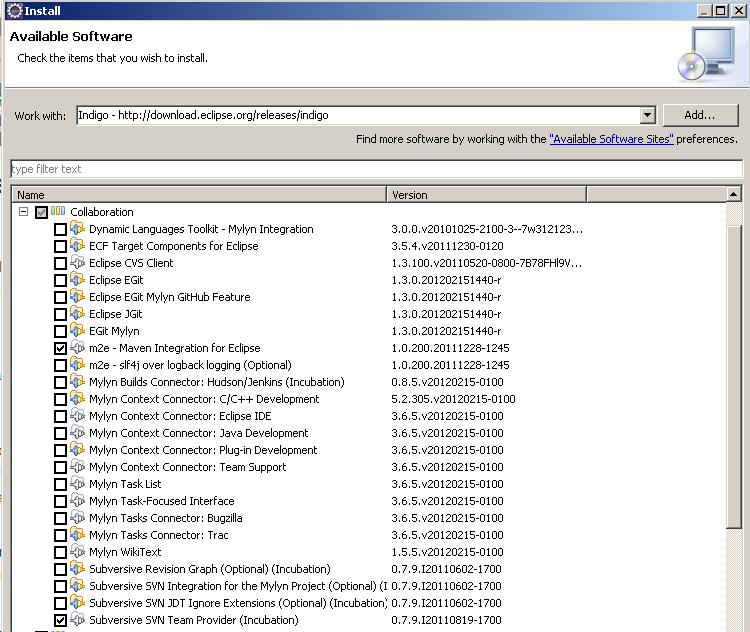Click version 5.2.305.v20120215-0100
Viewport: 750px width, 632px height.
453,399
